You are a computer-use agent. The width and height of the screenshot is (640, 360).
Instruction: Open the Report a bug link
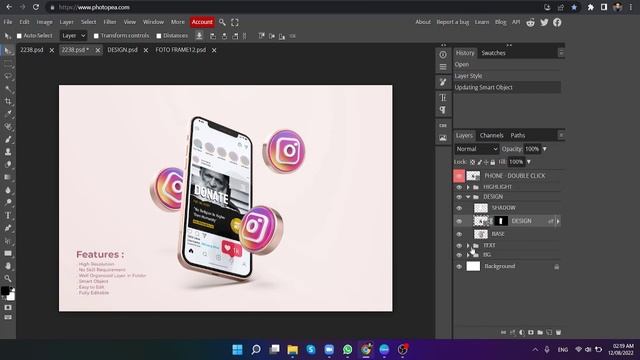[453, 22]
